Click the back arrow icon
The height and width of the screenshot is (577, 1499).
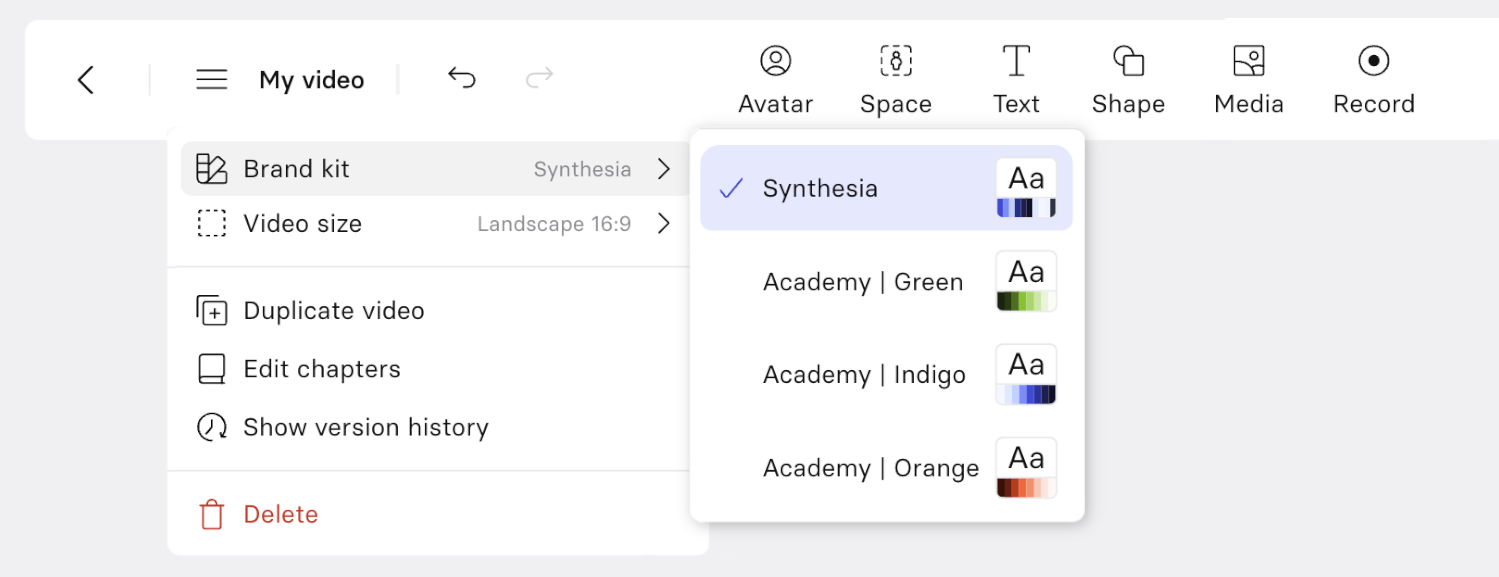pyautogui.click(x=86, y=80)
